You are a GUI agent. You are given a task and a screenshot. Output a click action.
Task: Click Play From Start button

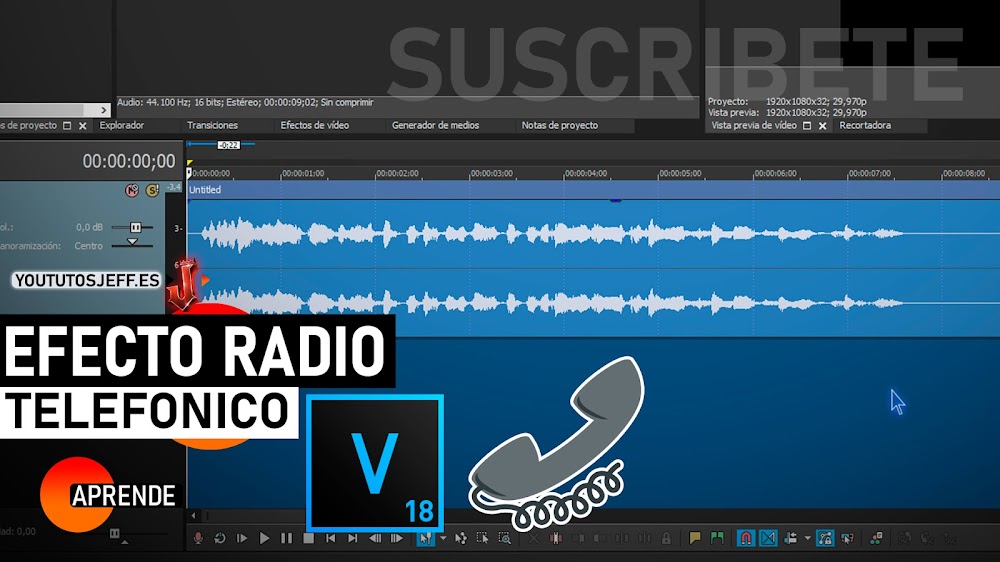(x=242, y=538)
